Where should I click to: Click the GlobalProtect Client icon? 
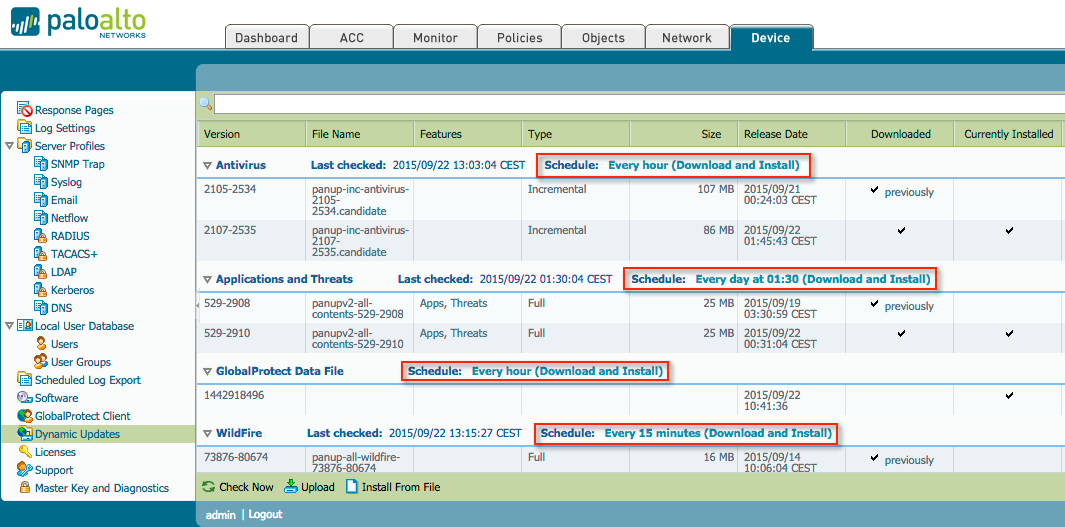click(24, 416)
